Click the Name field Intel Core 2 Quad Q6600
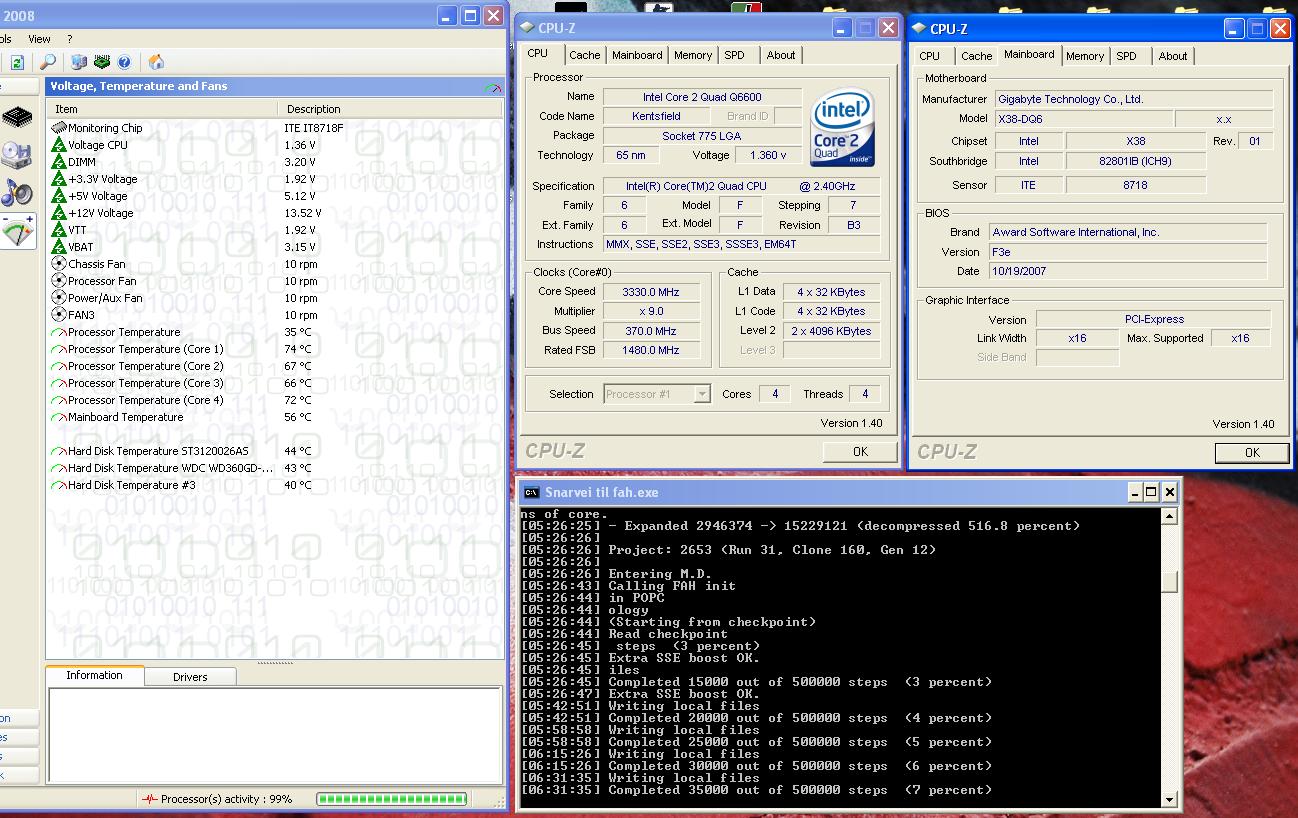The height and width of the screenshot is (818, 1298). click(x=702, y=97)
